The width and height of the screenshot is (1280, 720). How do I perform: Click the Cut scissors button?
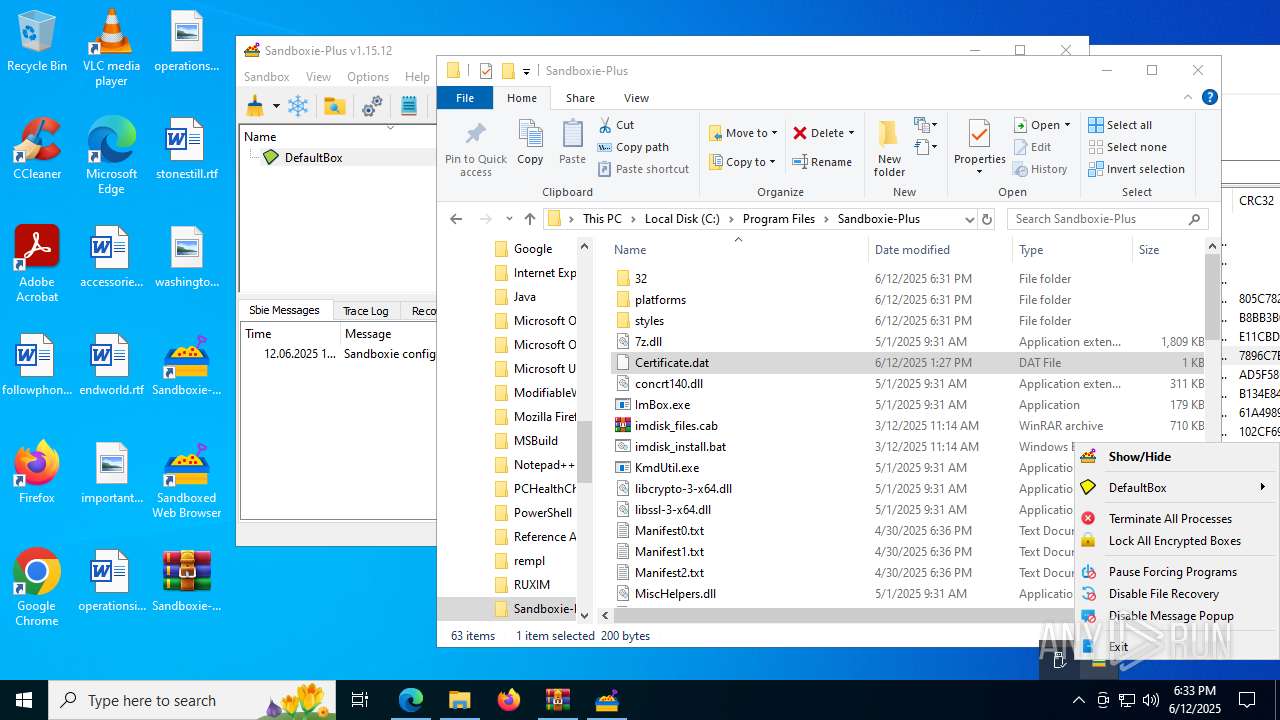(616, 125)
